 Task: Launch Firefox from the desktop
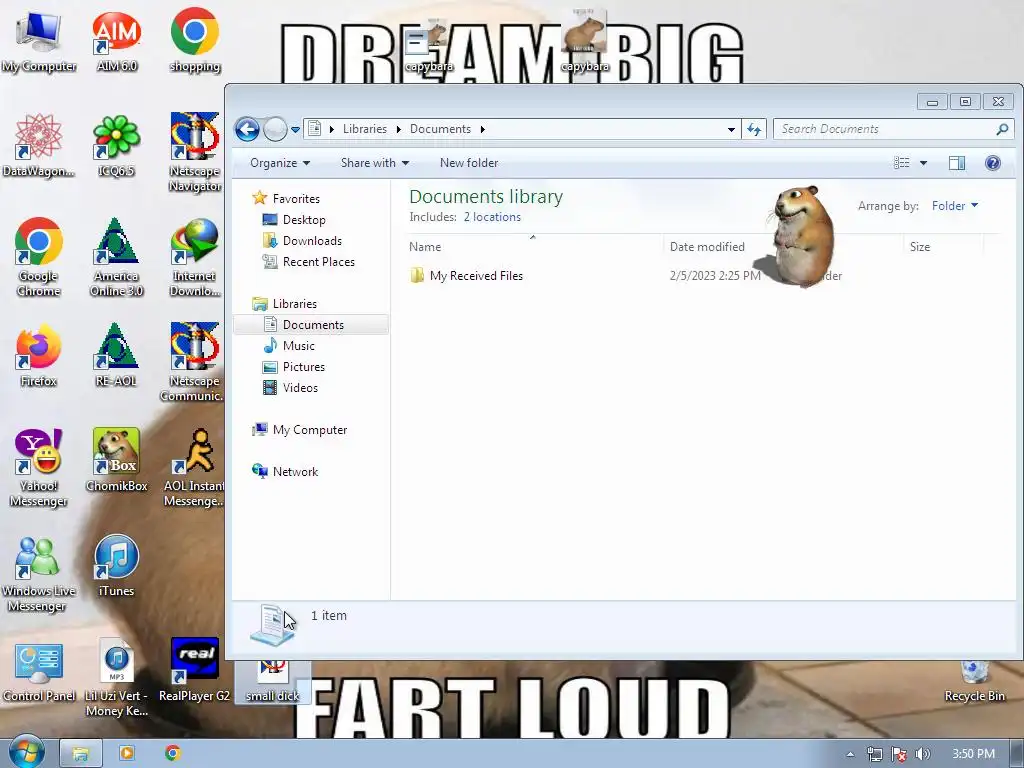point(39,355)
